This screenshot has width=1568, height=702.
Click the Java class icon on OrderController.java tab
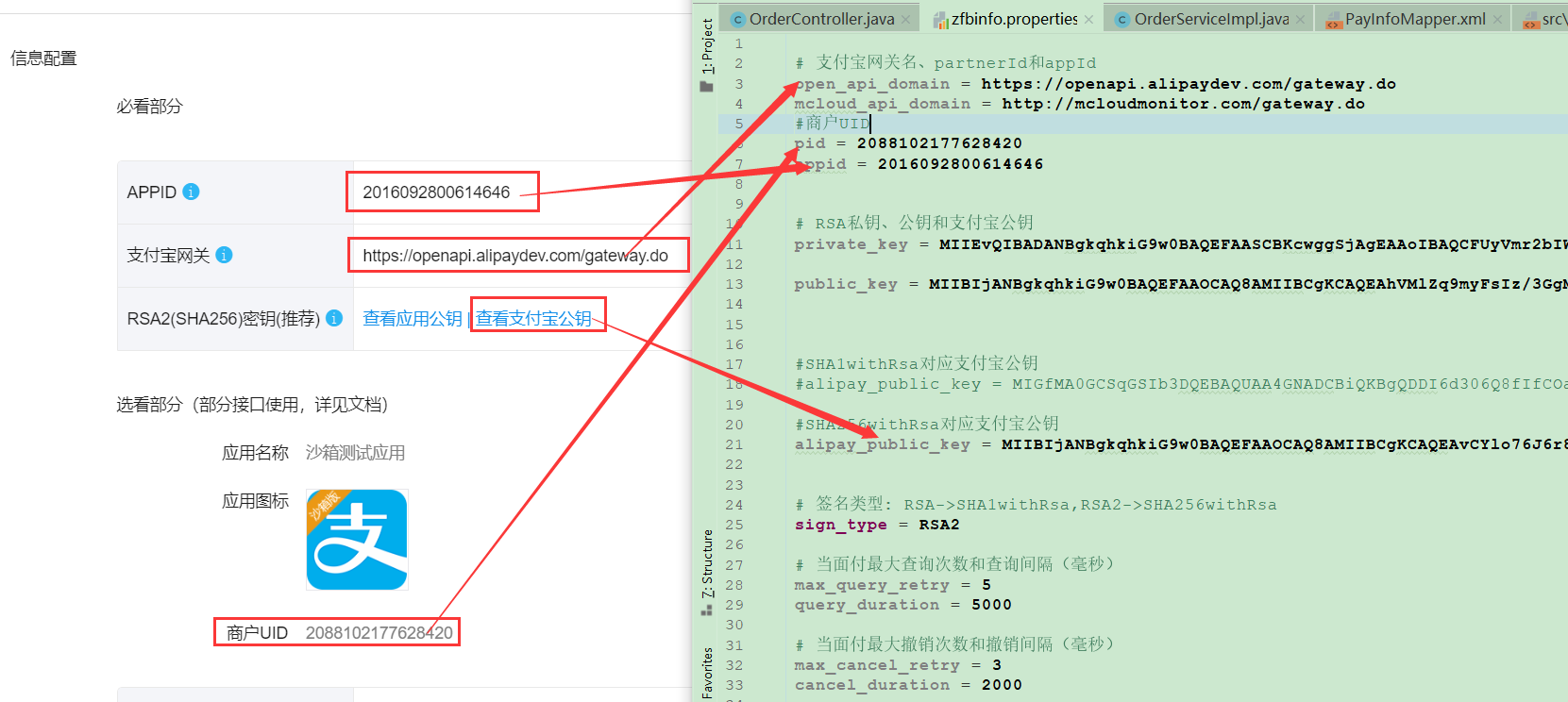coord(738,20)
